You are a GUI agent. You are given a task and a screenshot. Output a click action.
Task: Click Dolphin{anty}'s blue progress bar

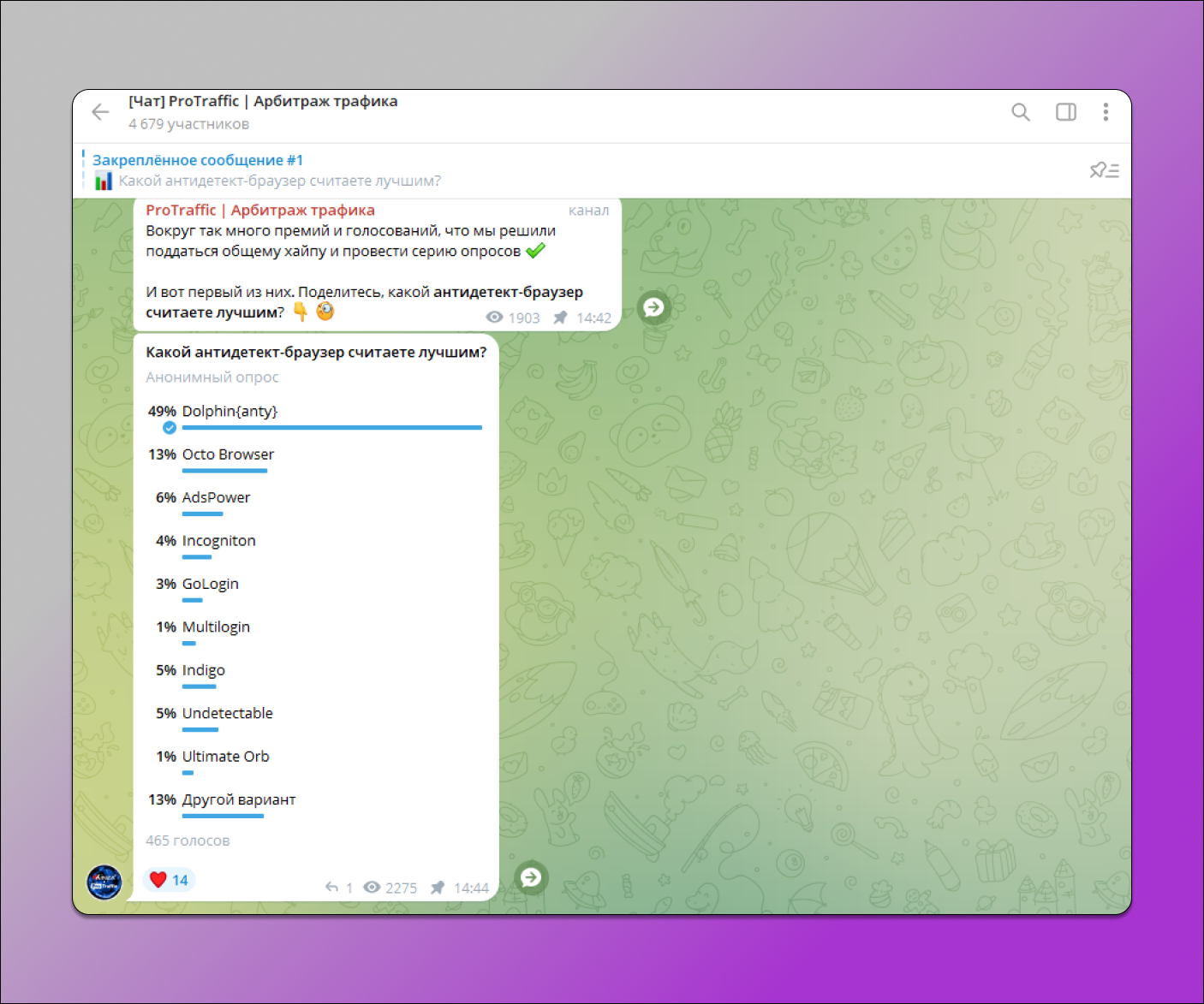331,427
